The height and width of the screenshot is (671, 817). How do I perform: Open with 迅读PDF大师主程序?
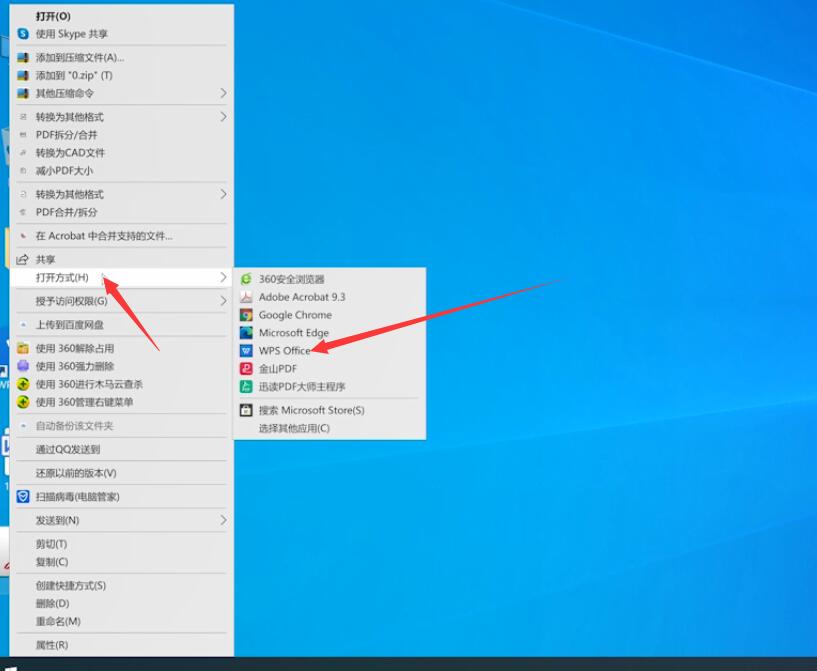point(329,387)
